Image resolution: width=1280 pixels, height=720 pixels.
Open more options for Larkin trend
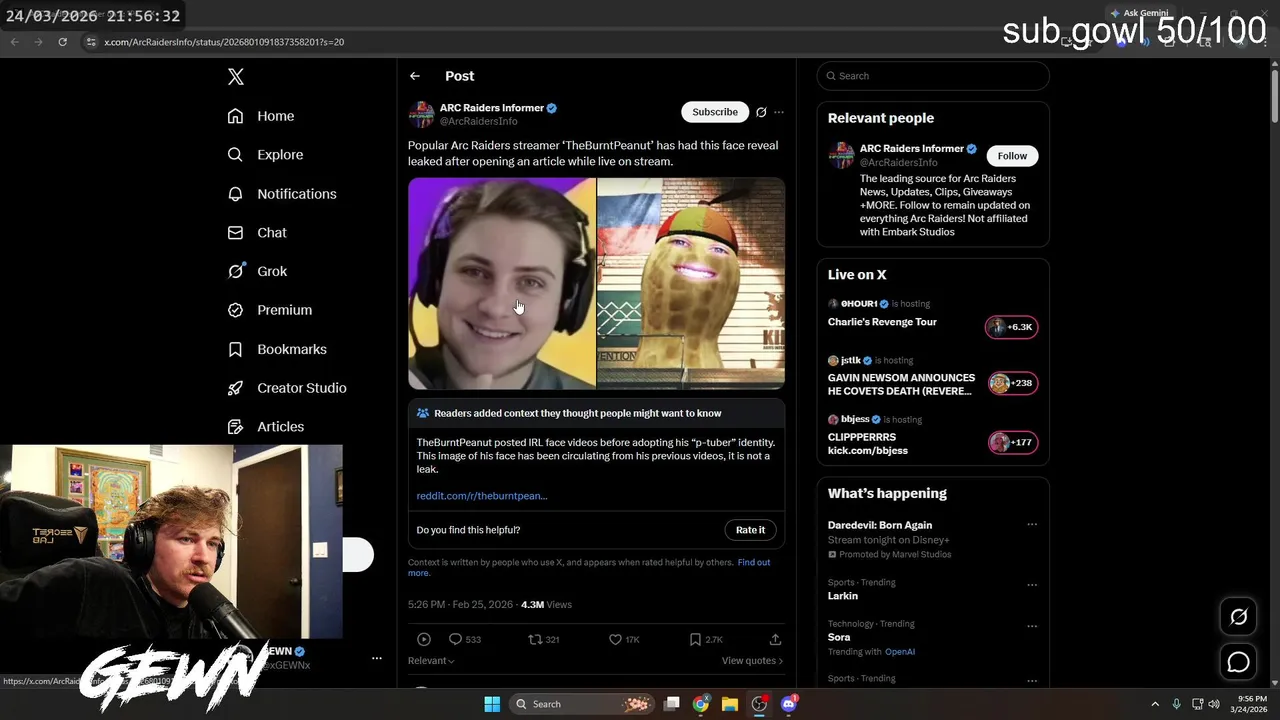(x=1032, y=584)
